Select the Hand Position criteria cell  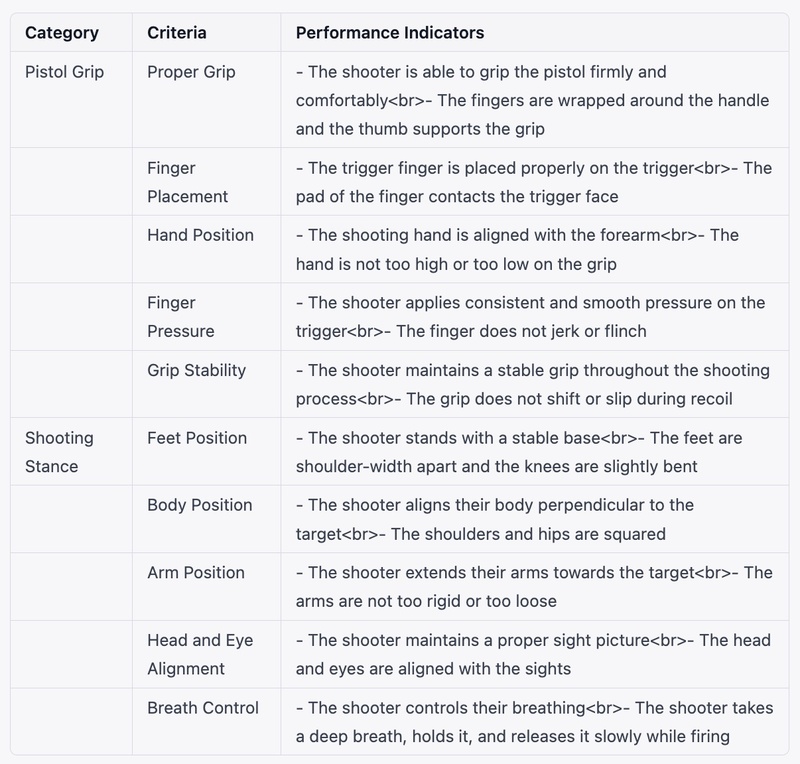point(200,235)
